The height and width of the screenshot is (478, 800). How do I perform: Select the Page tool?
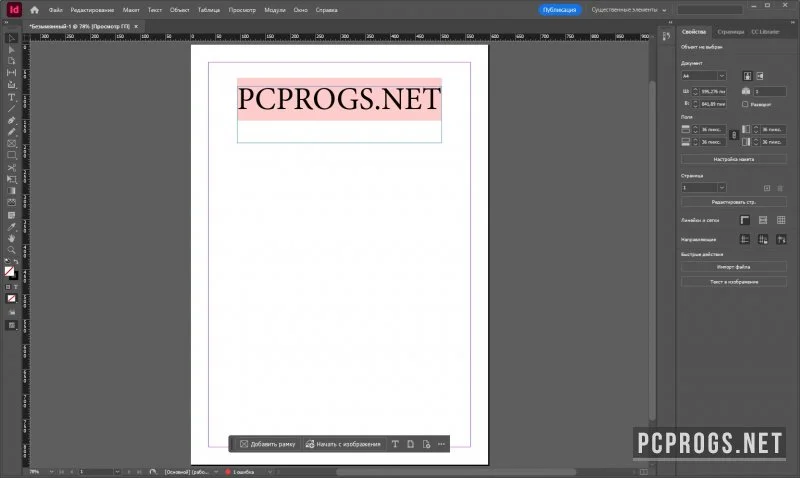click(x=11, y=61)
